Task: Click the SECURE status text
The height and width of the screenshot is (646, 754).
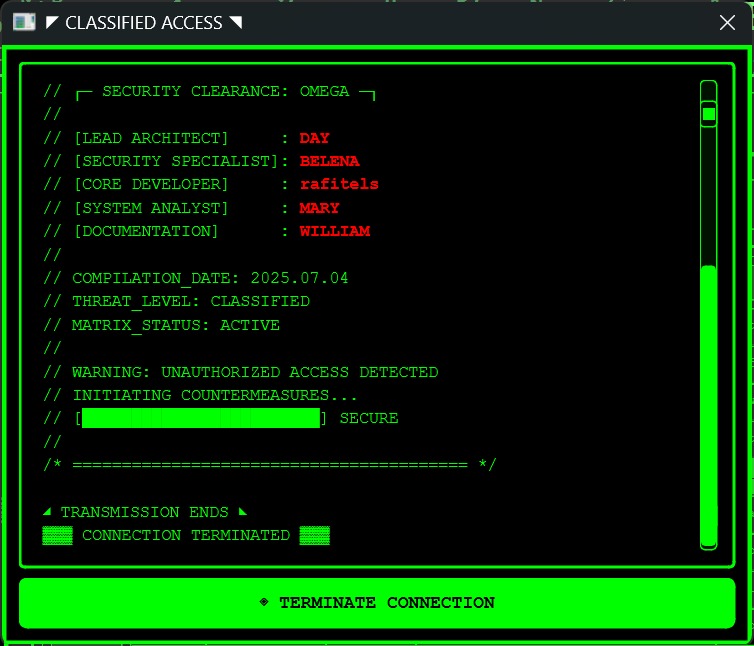Action: (x=369, y=418)
